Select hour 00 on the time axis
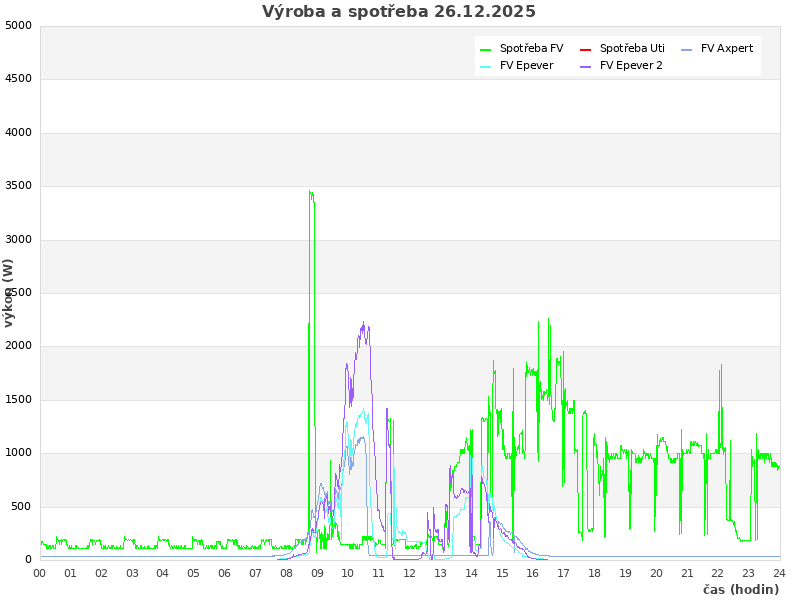The width and height of the screenshot is (800, 600). point(40,573)
